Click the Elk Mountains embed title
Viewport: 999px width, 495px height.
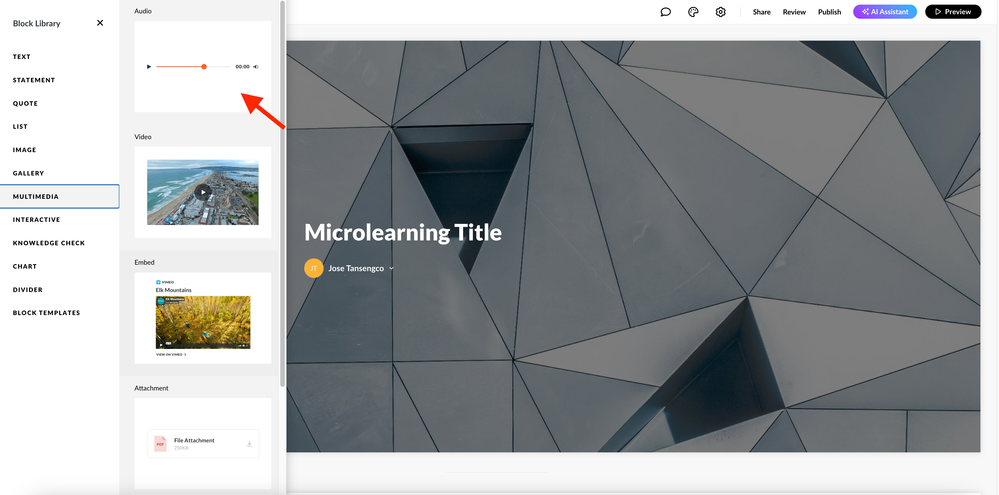coord(173,290)
